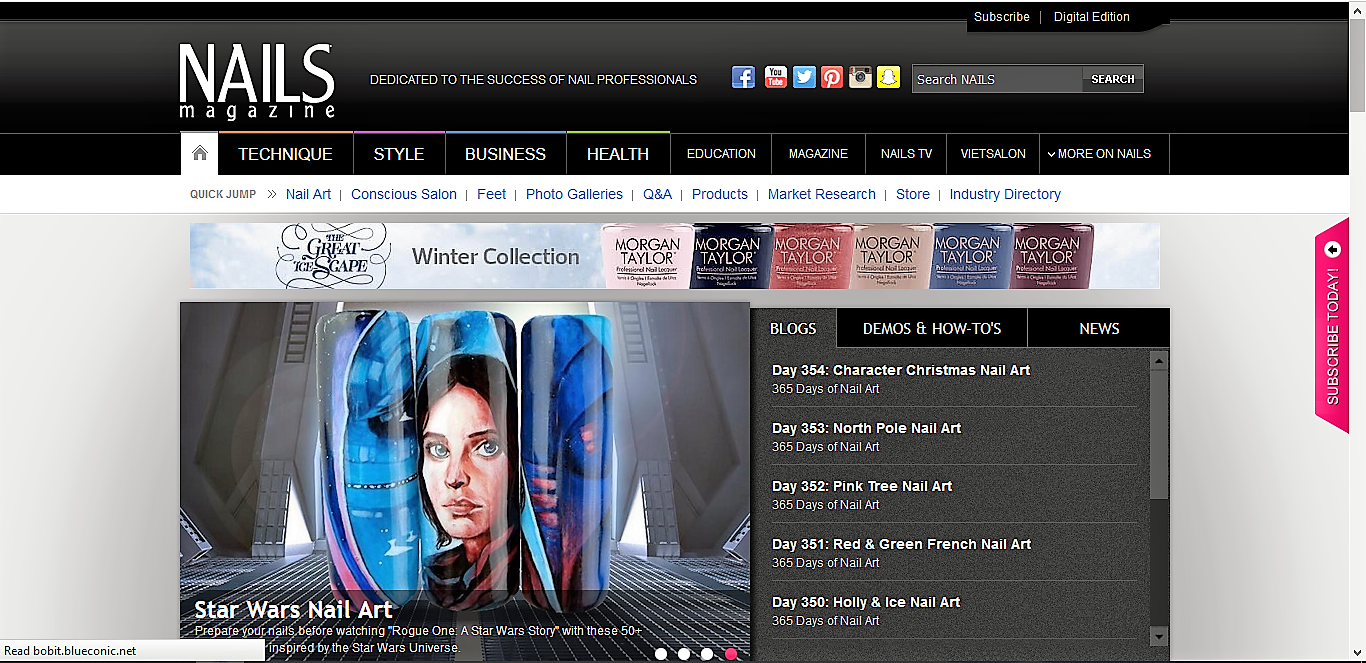Read Day 353: North Pole Nail Art
The height and width of the screenshot is (663, 1366).
pyautogui.click(x=866, y=428)
